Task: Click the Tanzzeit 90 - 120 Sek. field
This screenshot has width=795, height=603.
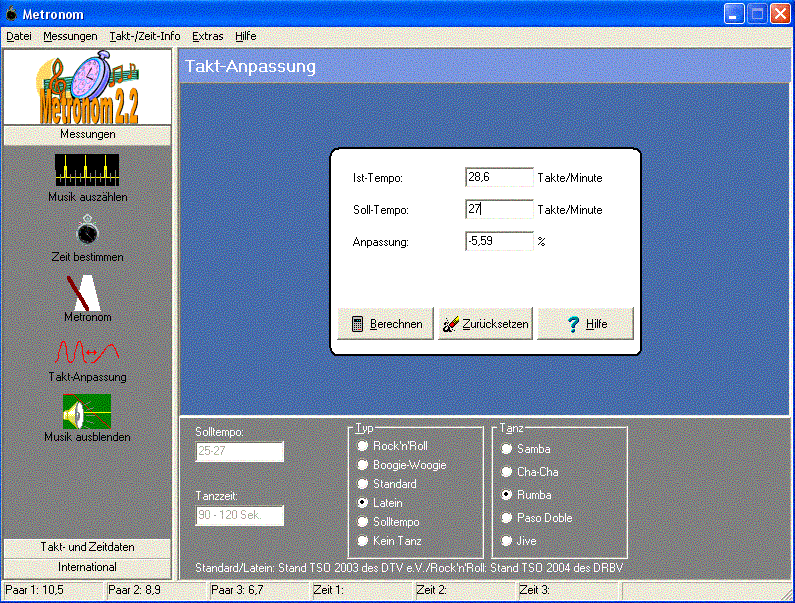Action: 239,515
